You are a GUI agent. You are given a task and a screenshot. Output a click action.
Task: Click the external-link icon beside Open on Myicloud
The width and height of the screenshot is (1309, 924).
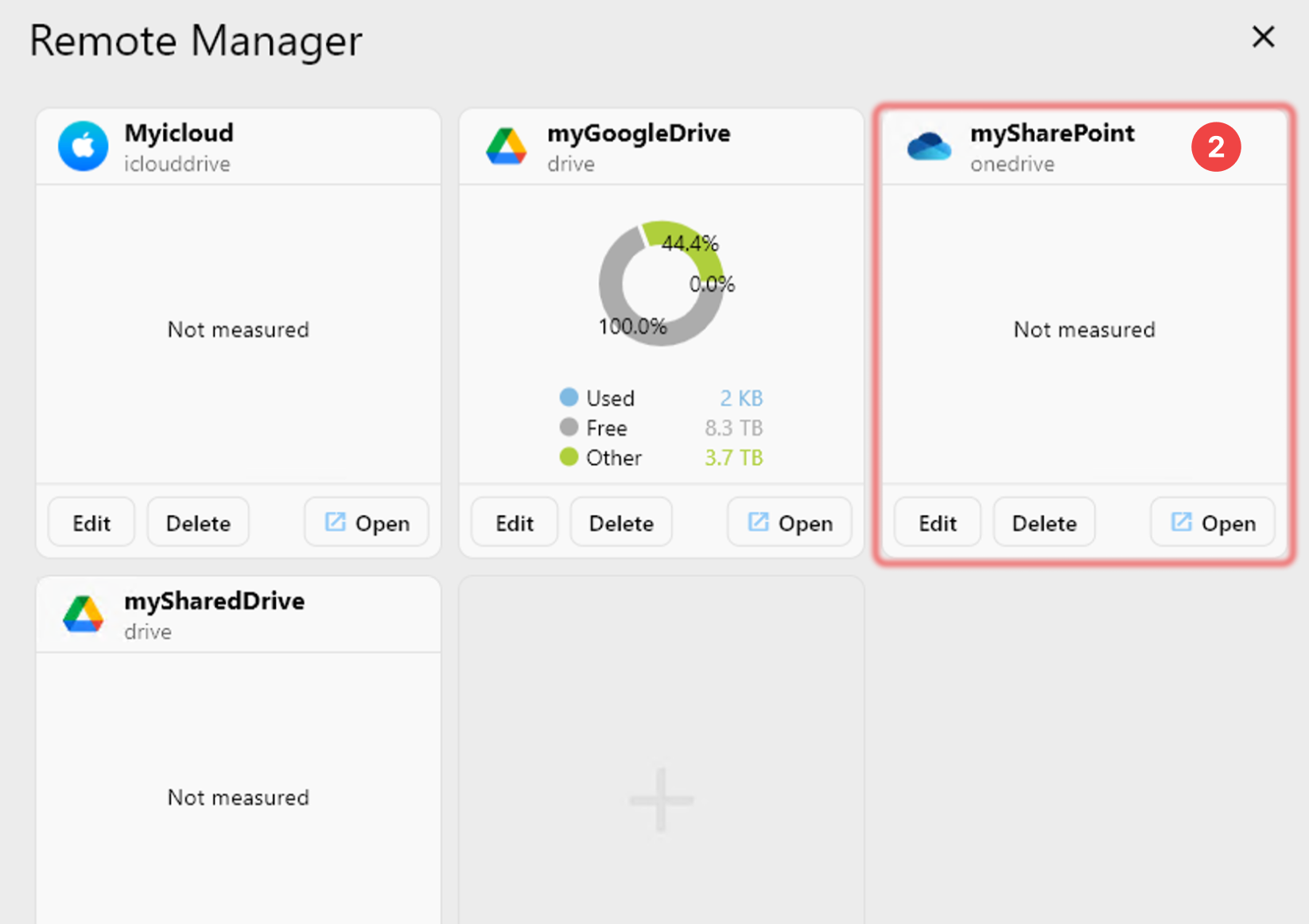coord(336,522)
